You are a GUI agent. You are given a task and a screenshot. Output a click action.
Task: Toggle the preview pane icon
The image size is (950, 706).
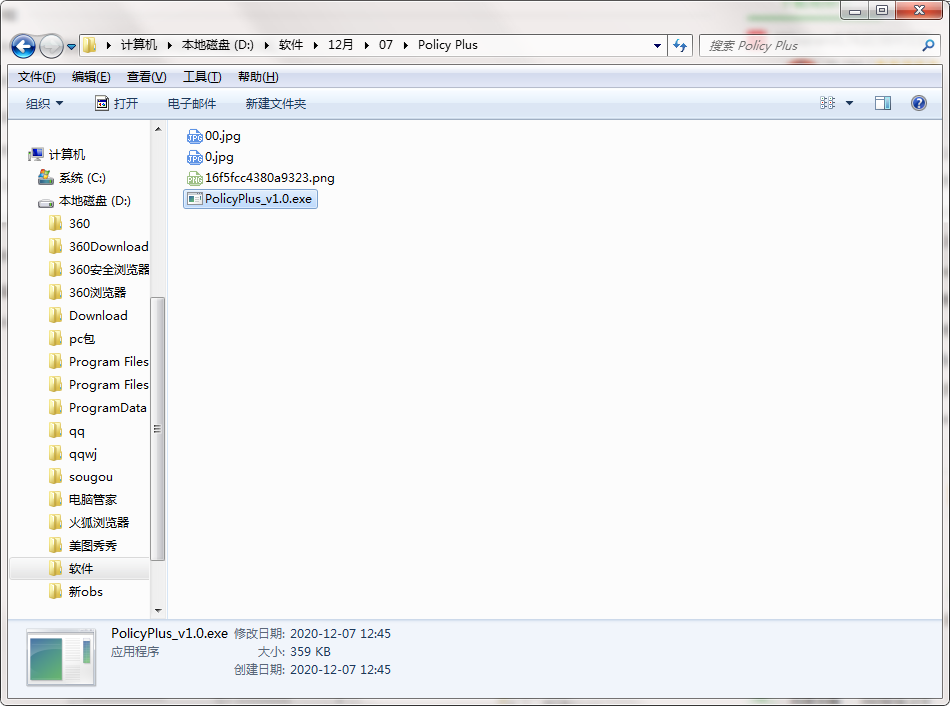[x=883, y=103]
